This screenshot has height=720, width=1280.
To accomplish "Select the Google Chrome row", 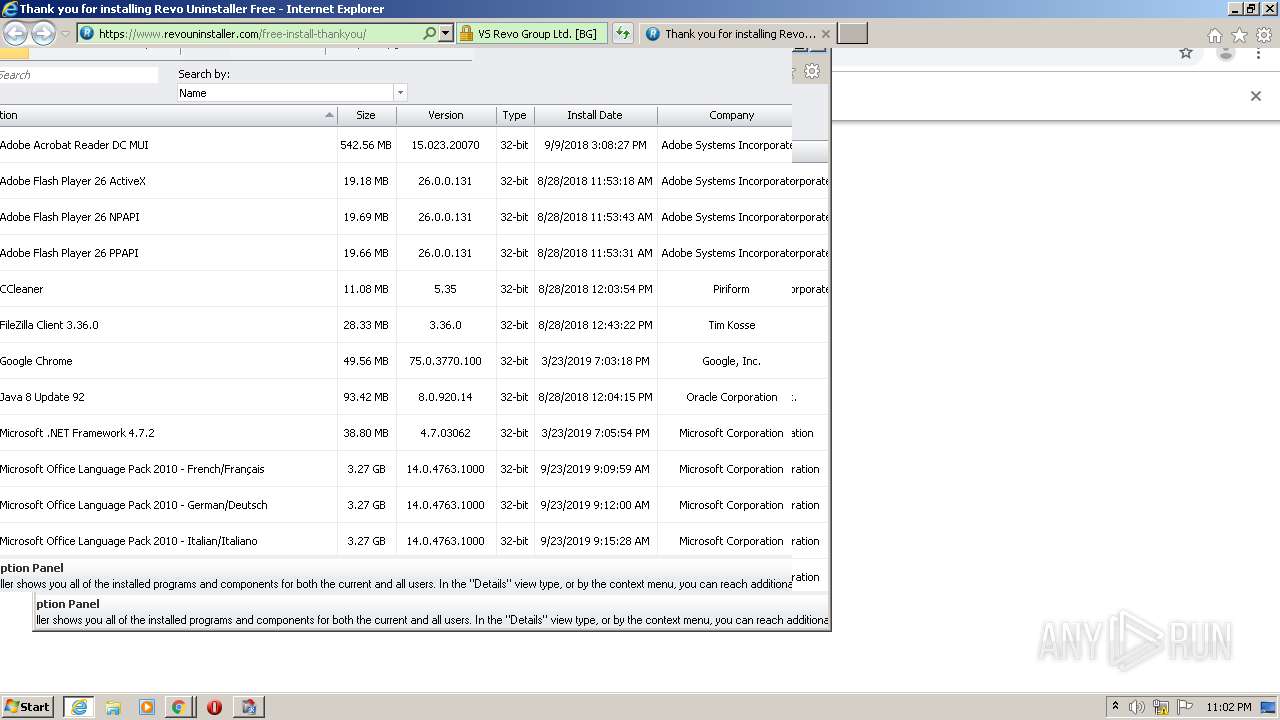I will tap(396, 361).
